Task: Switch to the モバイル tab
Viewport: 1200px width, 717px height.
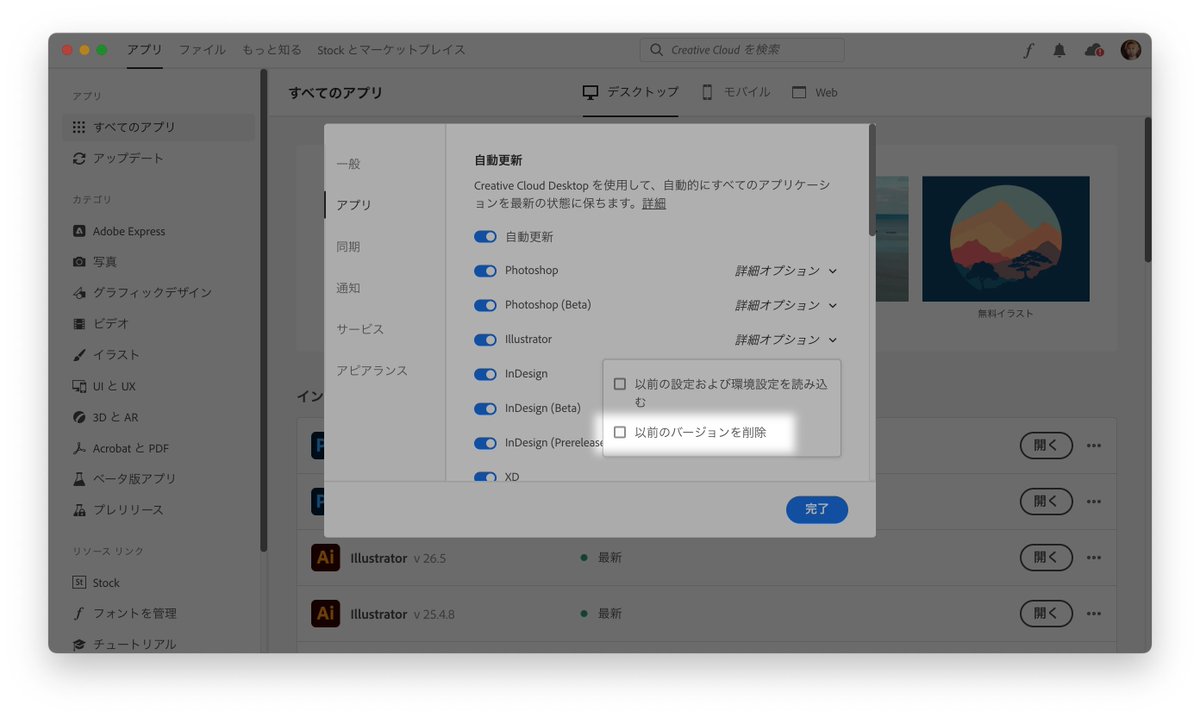Action: pos(736,92)
